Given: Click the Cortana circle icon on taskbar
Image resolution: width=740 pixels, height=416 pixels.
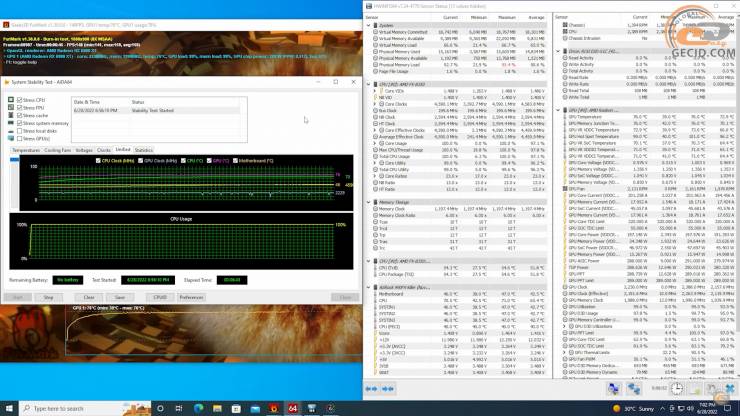Looking at the screenshot, I should tap(160, 408).
